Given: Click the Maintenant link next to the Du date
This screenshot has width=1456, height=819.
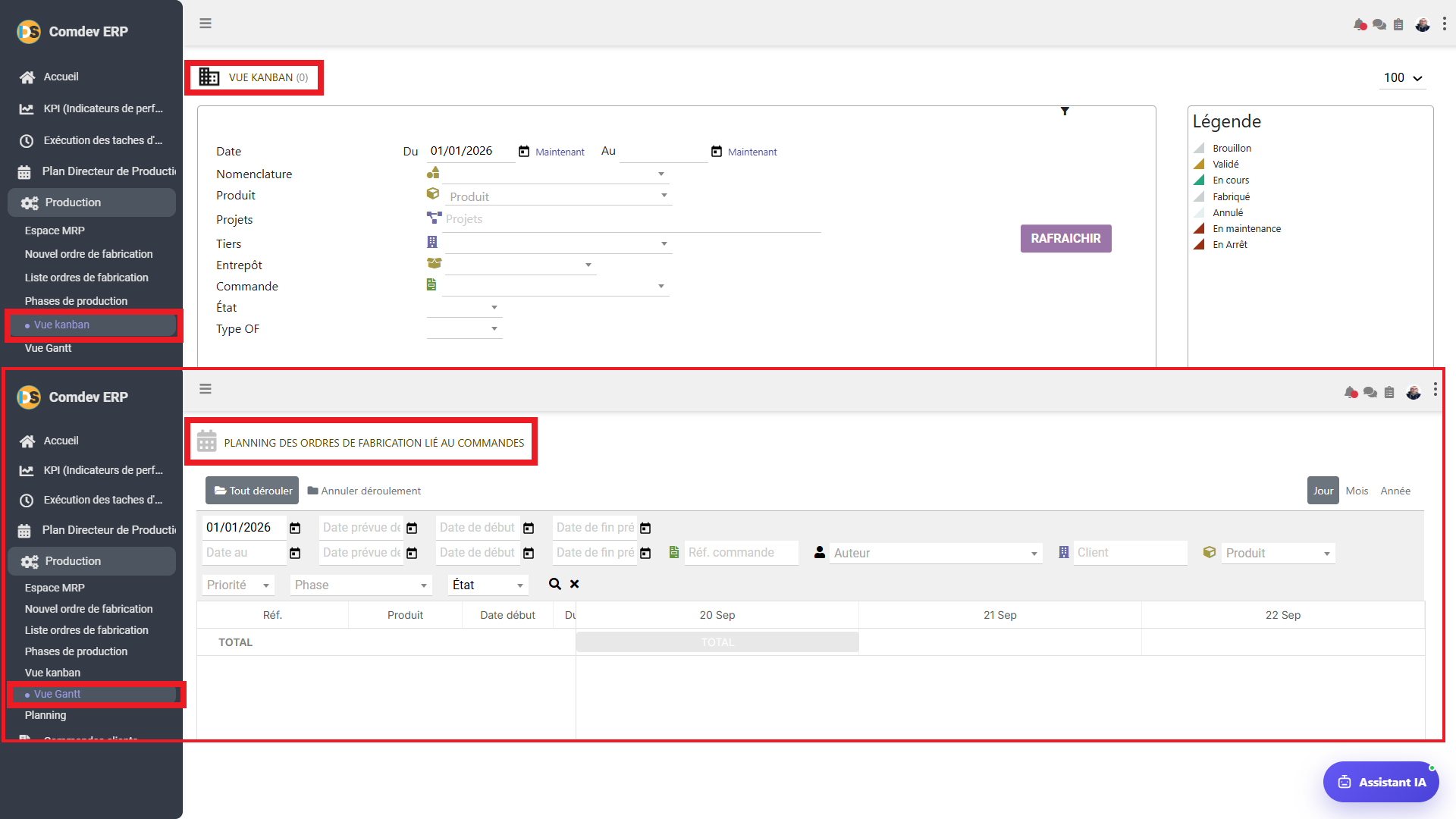Looking at the screenshot, I should pos(560,152).
